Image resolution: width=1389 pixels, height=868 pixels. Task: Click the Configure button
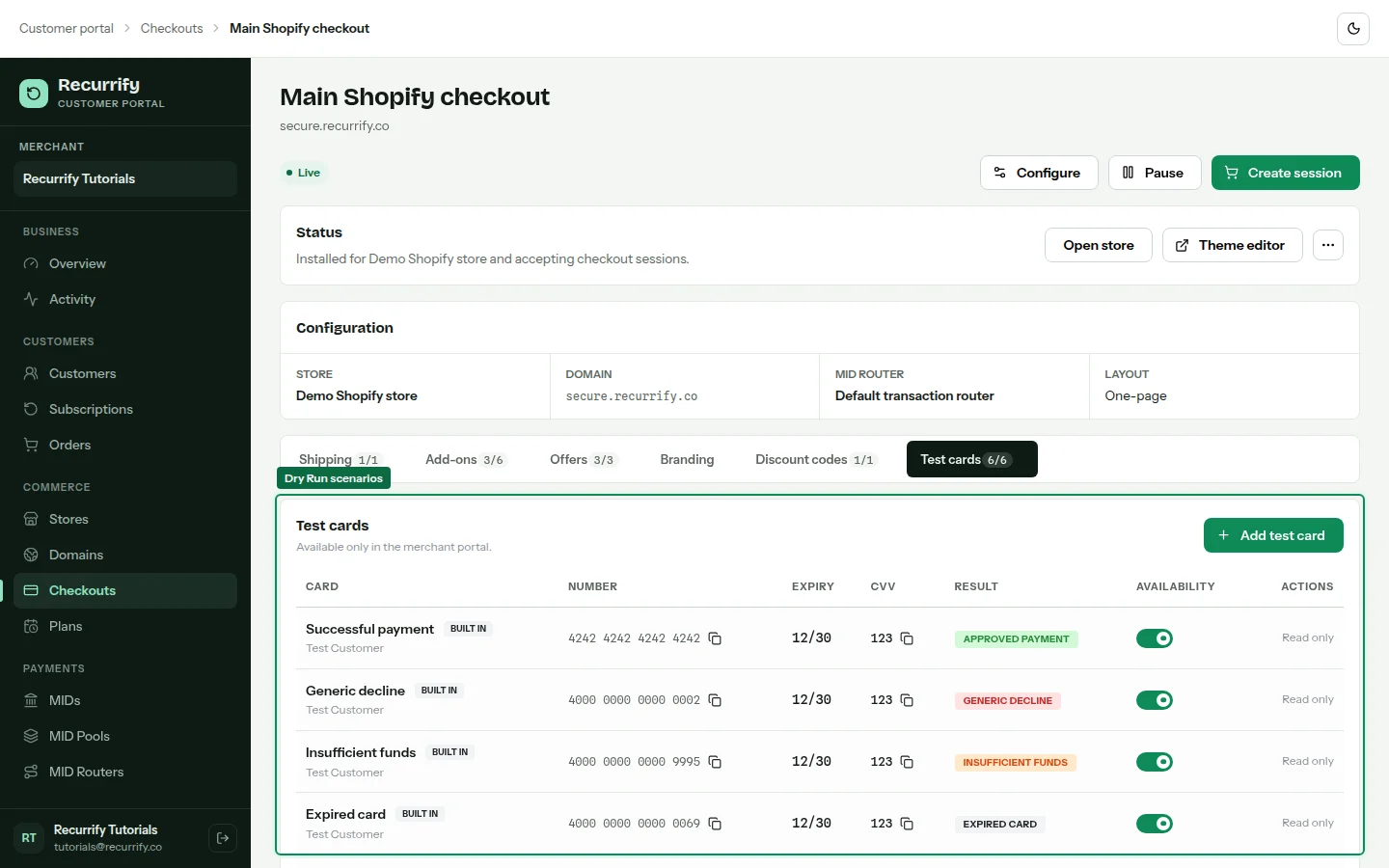pyautogui.click(x=1039, y=173)
